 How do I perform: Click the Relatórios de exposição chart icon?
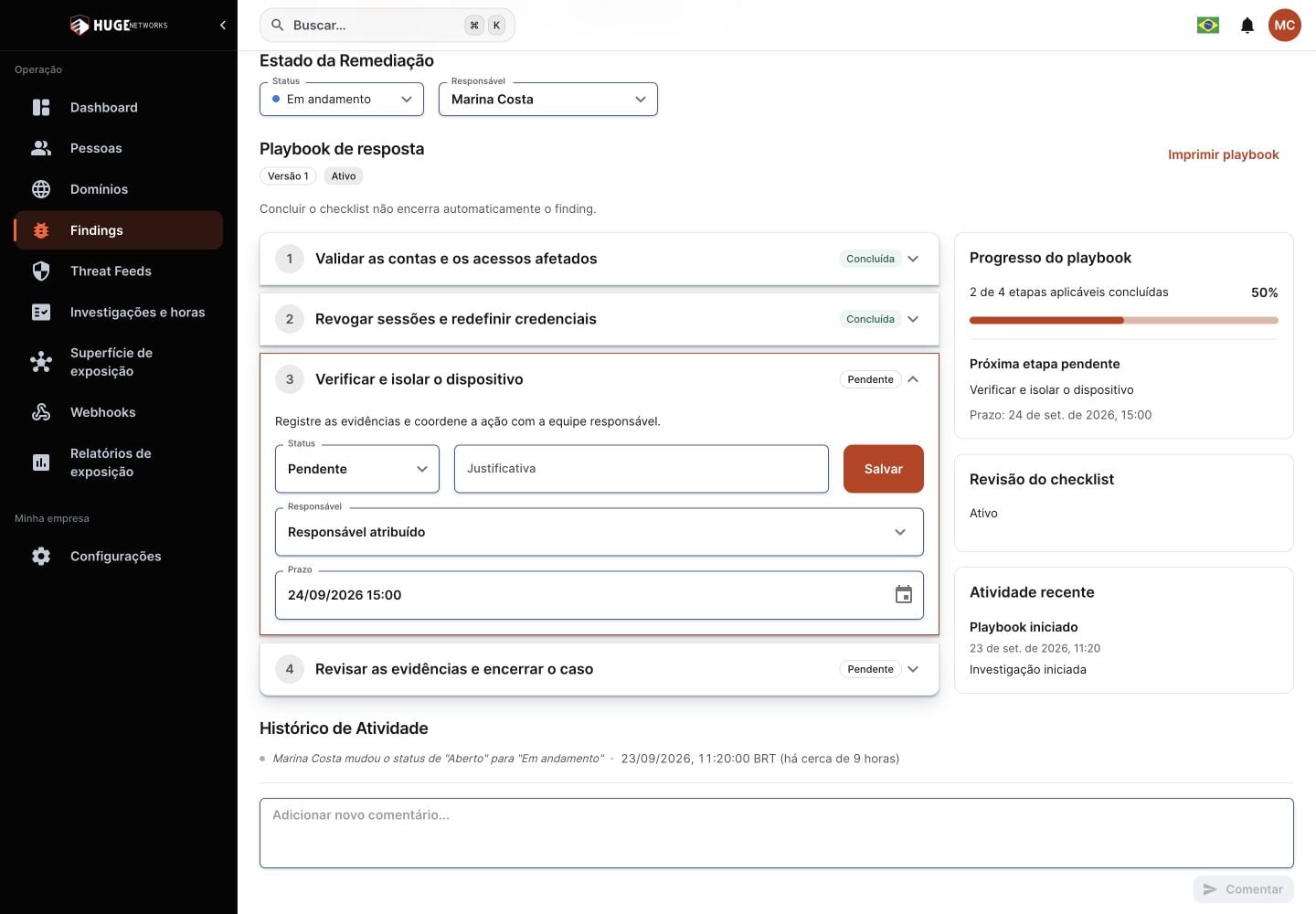(x=41, y=462)
